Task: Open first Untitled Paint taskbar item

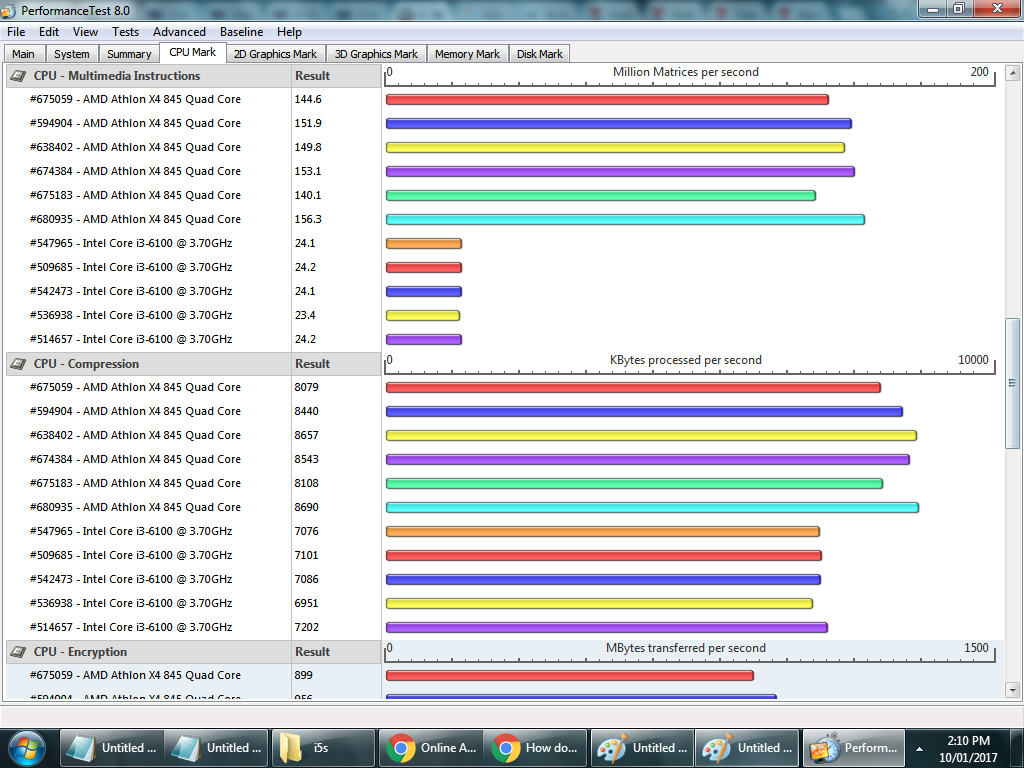Action: coord(642,748)
